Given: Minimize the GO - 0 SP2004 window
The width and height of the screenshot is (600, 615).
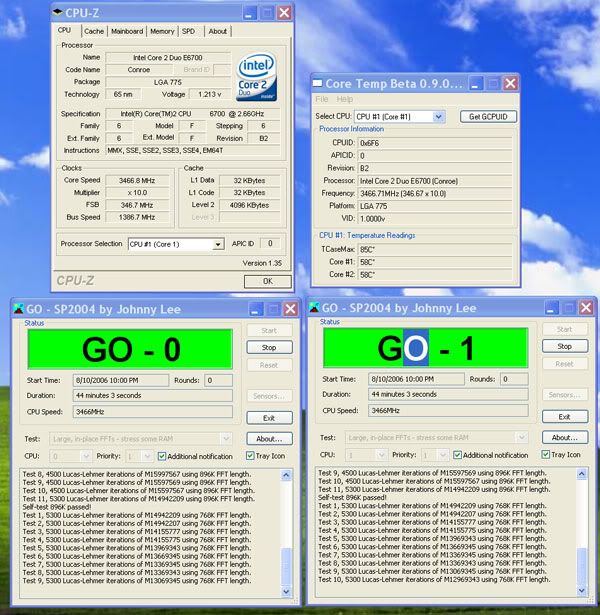Looking at the screenshot, I should click(256, 309).
